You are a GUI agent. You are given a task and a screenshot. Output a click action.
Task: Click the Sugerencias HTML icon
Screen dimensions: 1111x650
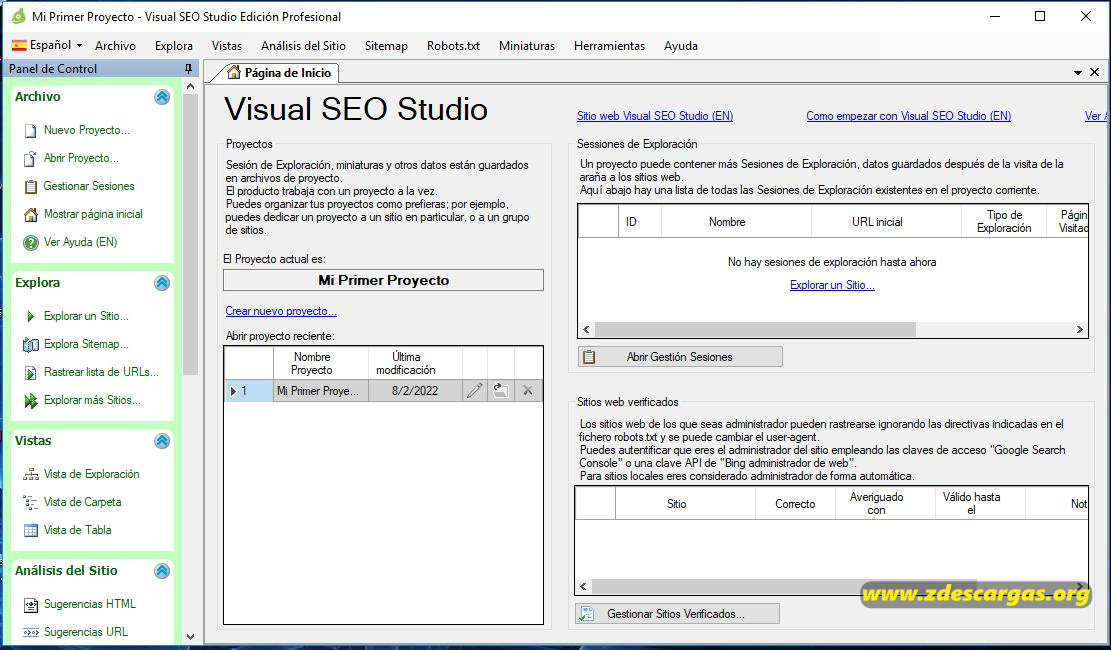pos(30,605)
